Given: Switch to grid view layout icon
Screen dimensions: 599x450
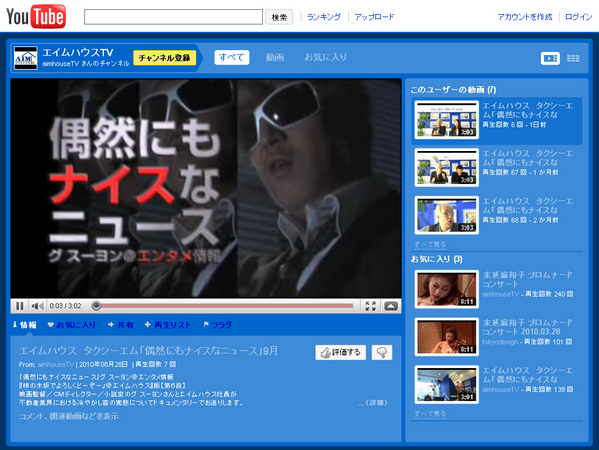Looking at the screenshot, I should coord(573,58).
